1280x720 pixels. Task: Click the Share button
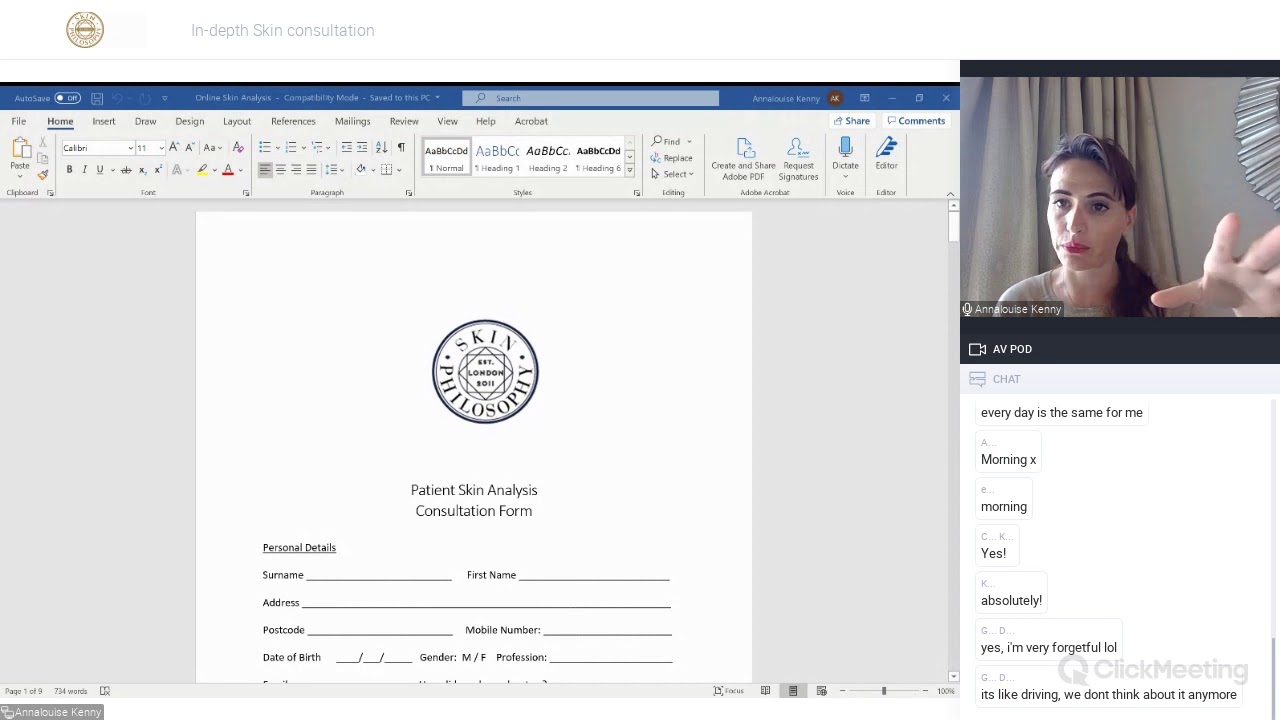851,121
